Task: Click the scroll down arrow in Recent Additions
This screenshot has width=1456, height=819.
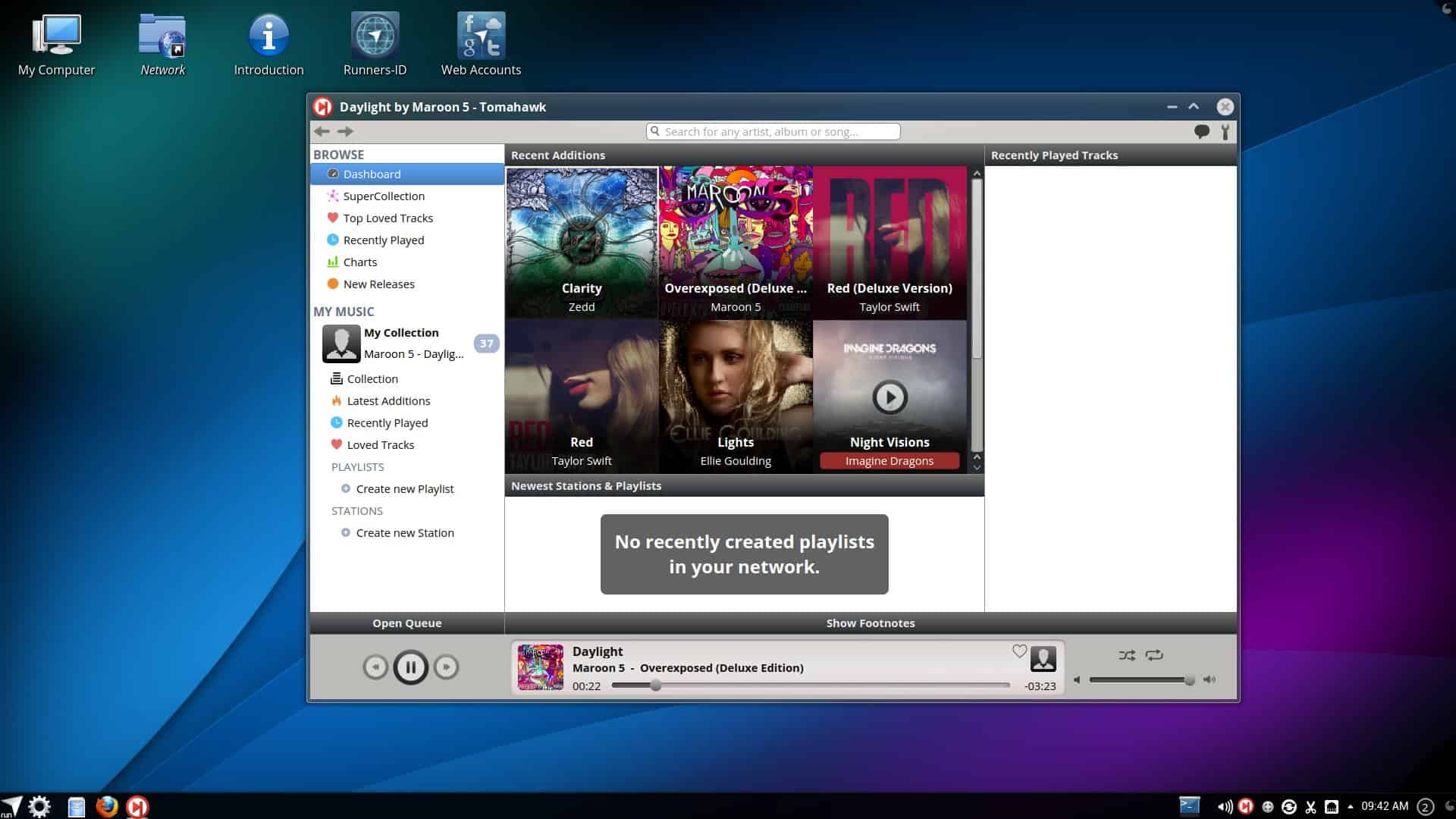Action: pos(977,468)
